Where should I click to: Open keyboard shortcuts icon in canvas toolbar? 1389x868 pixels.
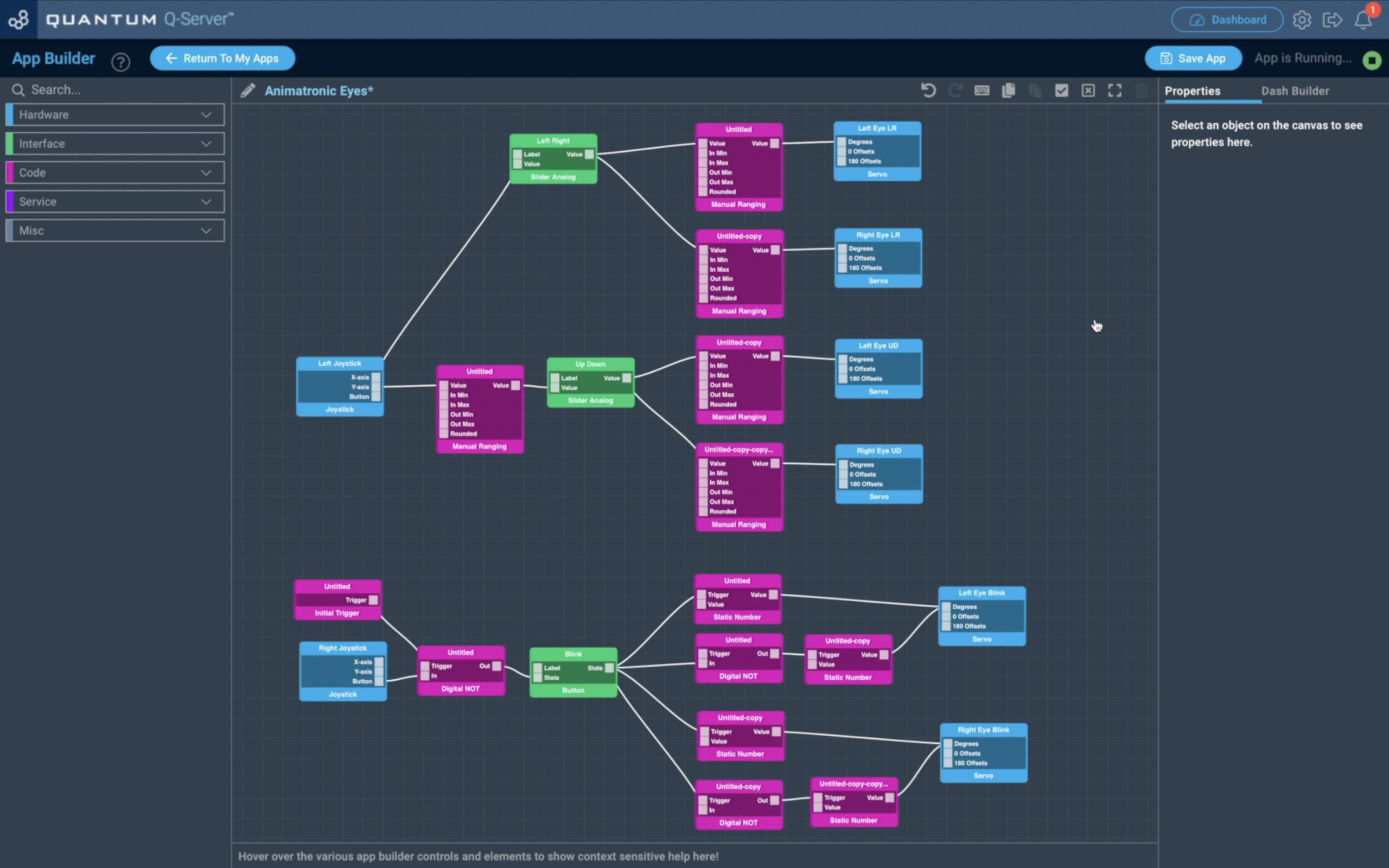[x=982, y=91]
